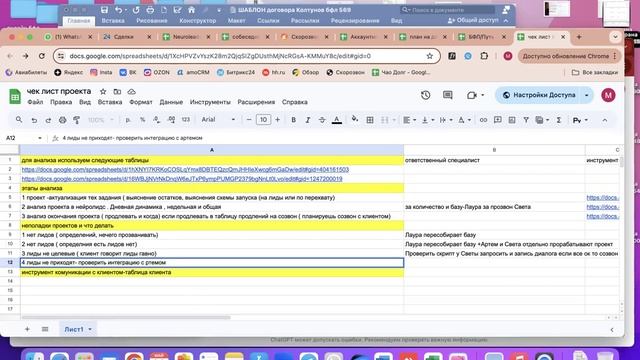Increase font size with plus

click(278, 120)
